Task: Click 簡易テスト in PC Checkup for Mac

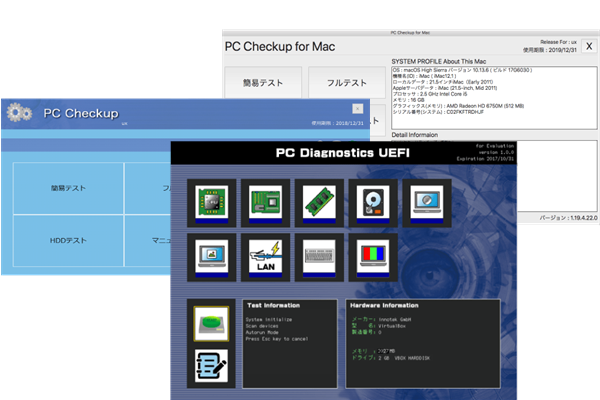Action: coord(263,83)
